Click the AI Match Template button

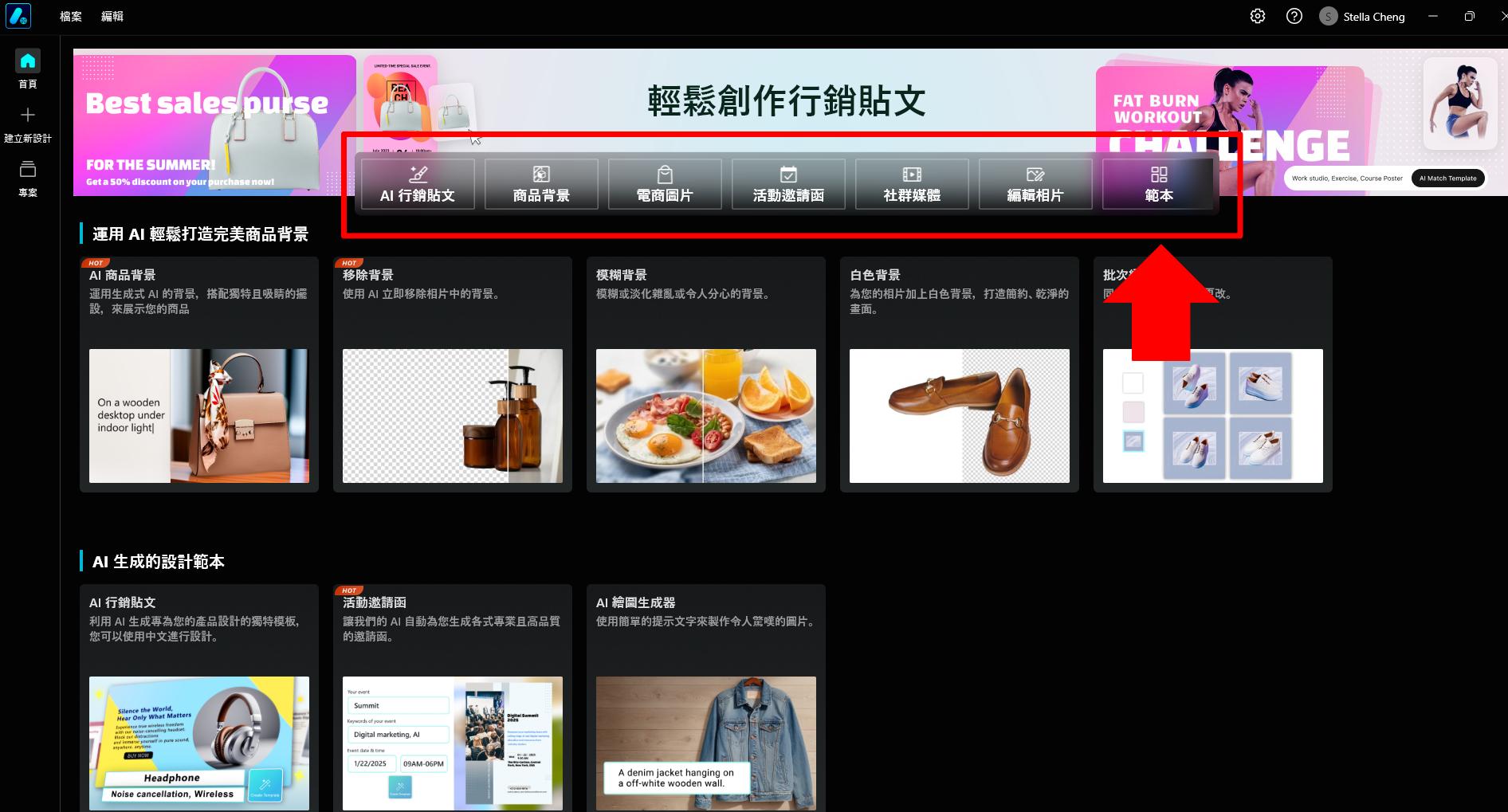pos(1448,178)
